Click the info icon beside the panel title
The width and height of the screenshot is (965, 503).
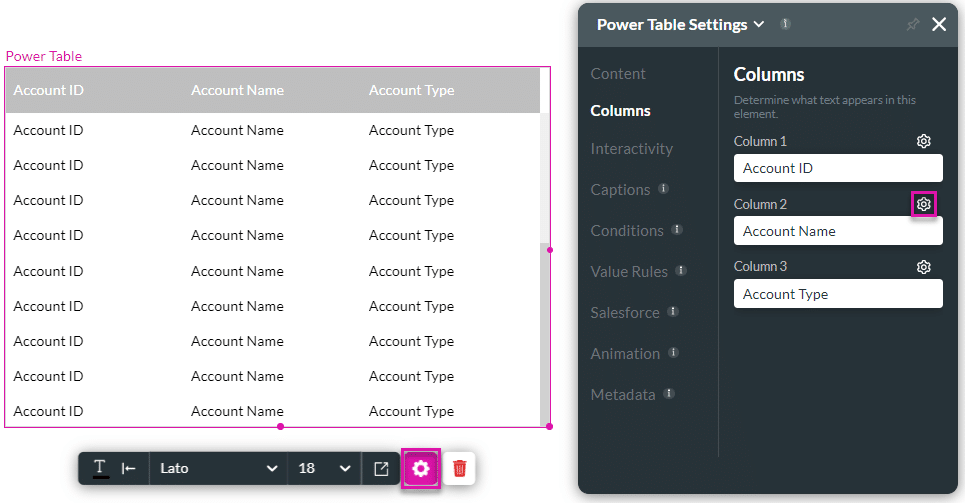click(785, 24)
